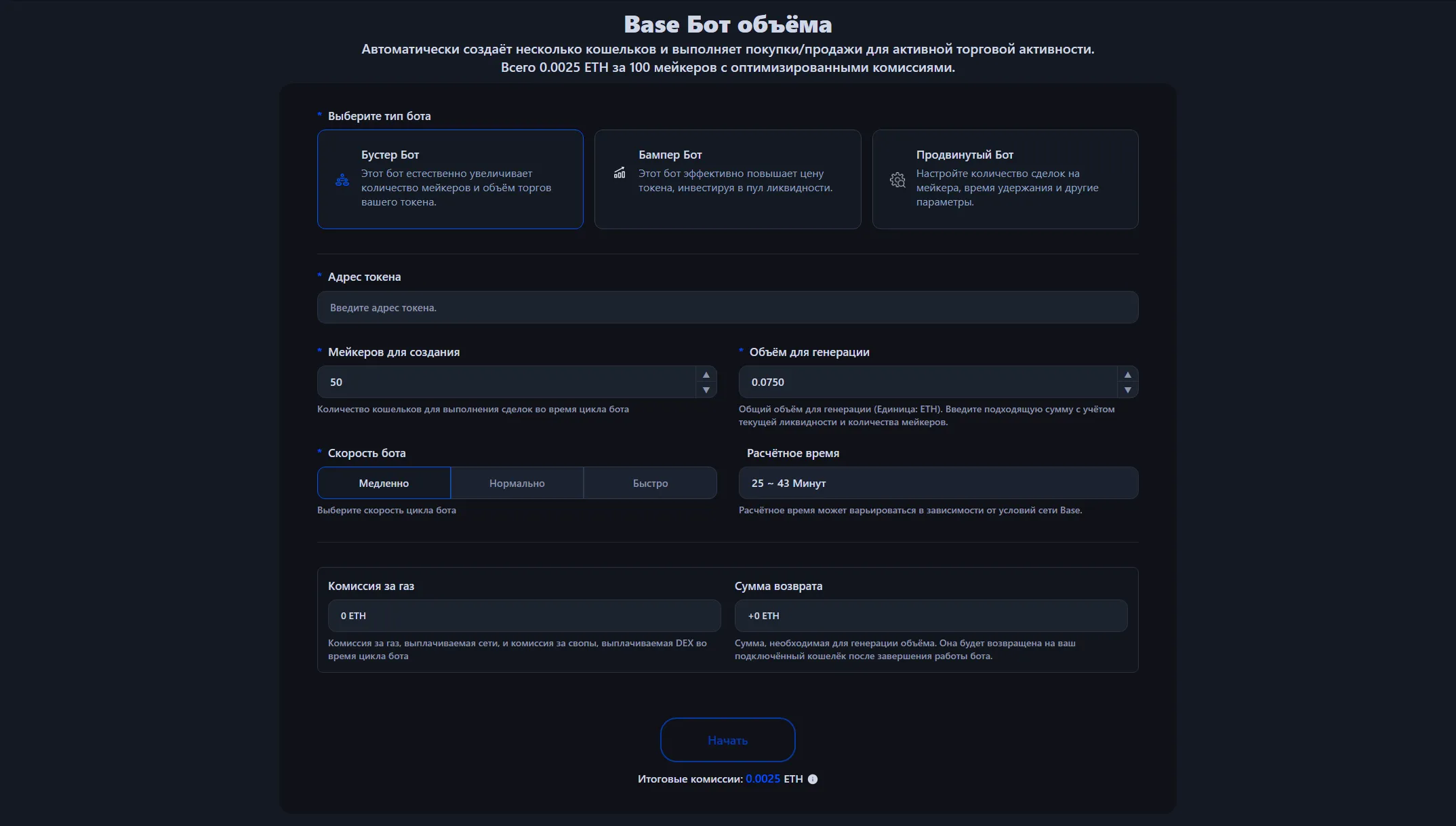Set bot speed to Нормально
Image resolution: width=1456 pixels, height=826 pixels.
point(517,483)
